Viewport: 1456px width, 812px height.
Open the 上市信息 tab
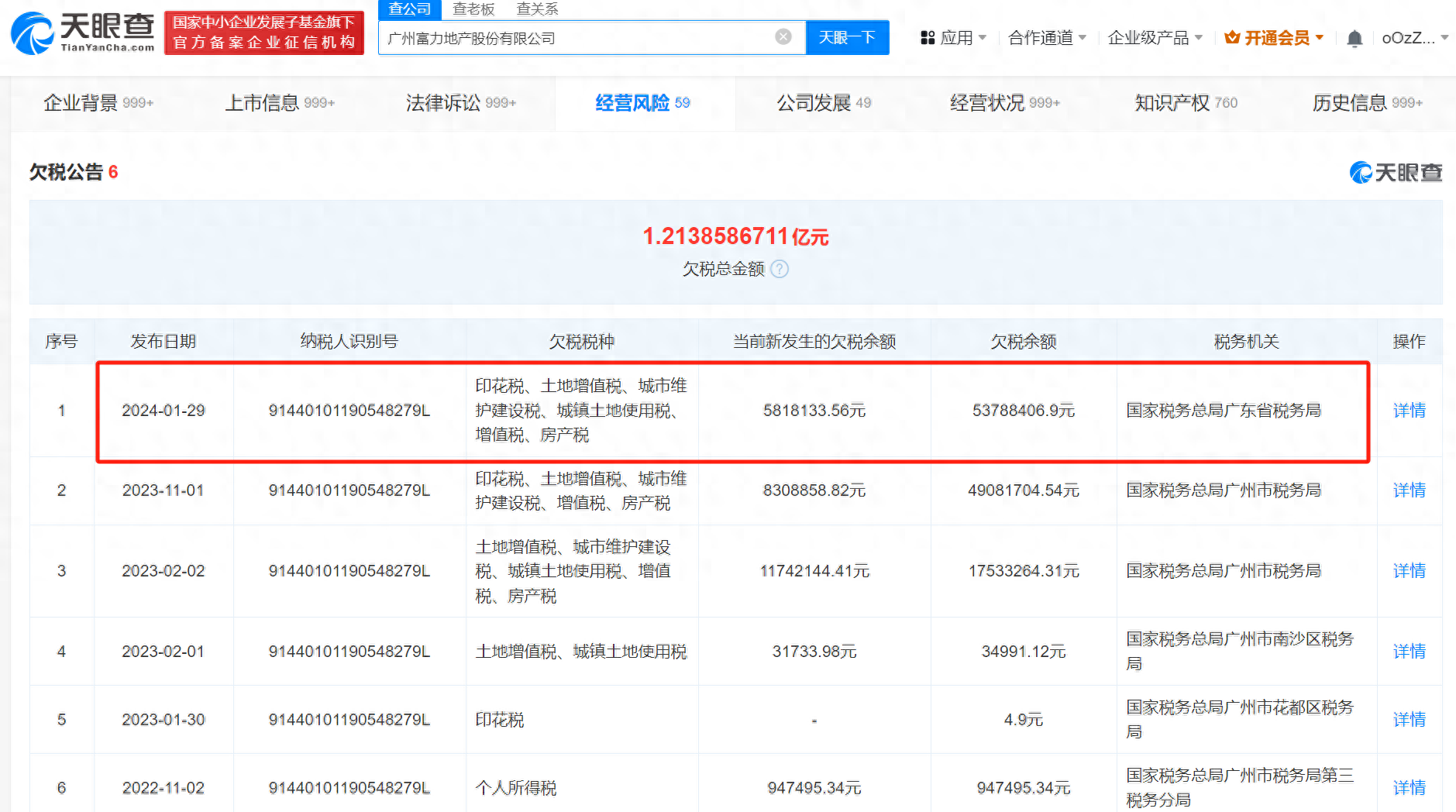coord(280,103)
